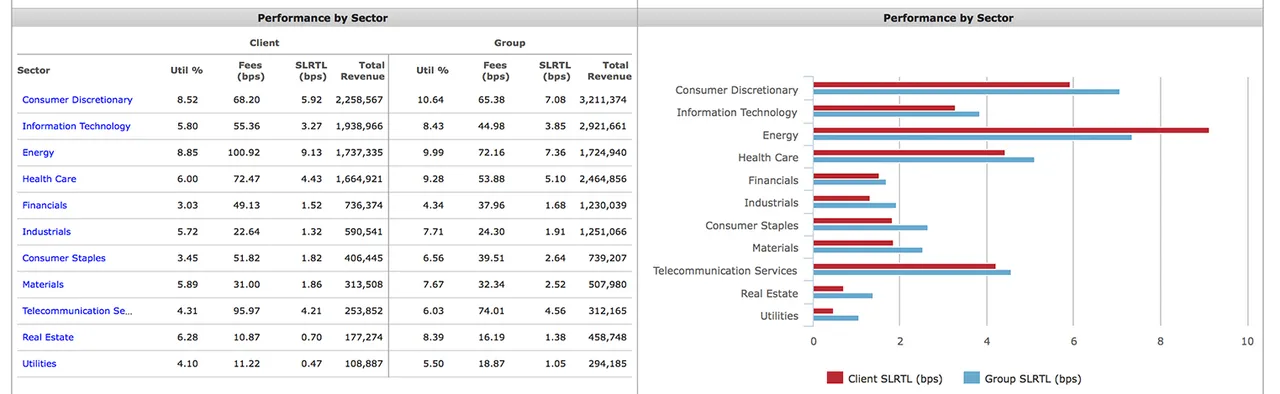The image size is (1280, 394).
Task: Open the Industrials sector link
Action: [x=46, y=232]
